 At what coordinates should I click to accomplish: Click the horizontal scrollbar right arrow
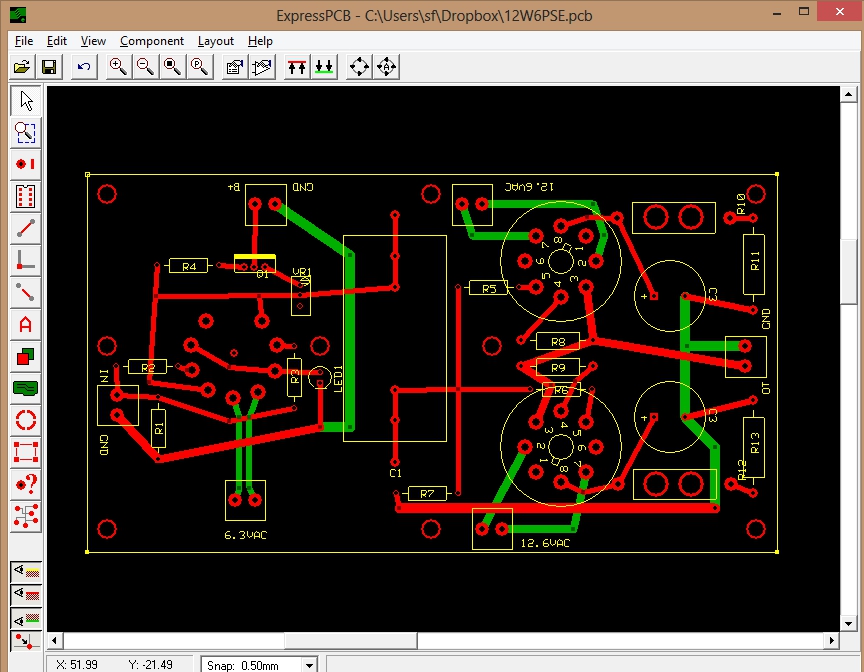tap(832, 641)
